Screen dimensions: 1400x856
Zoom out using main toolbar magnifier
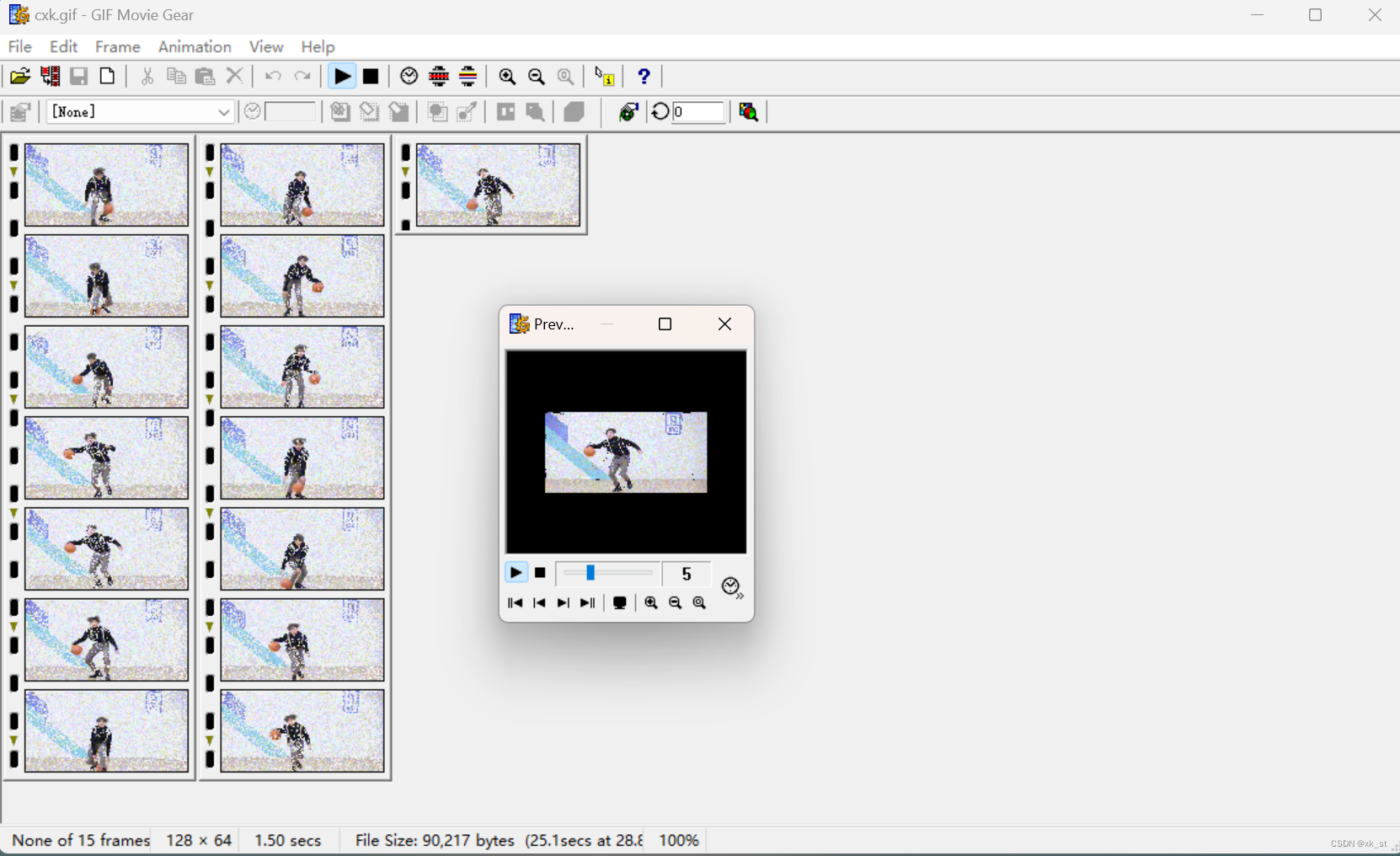[537, 77]
